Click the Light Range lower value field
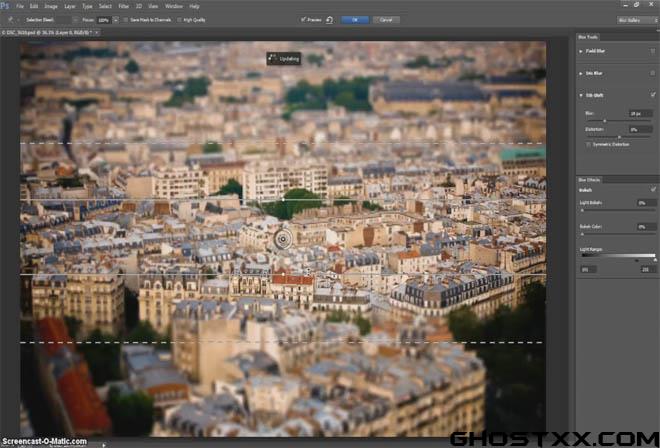Viewport: 660px width, 448px height. [x=588, y=269]
